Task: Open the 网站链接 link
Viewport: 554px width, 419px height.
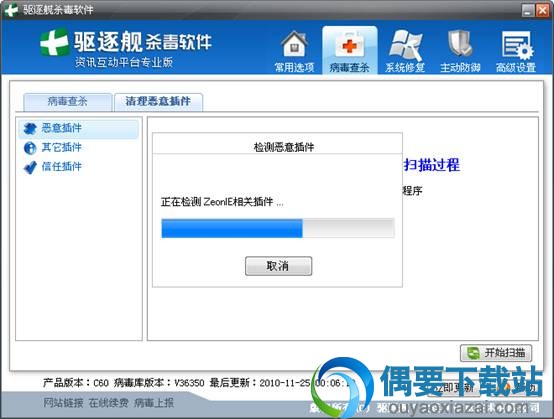Action: [x=64, y=402]
